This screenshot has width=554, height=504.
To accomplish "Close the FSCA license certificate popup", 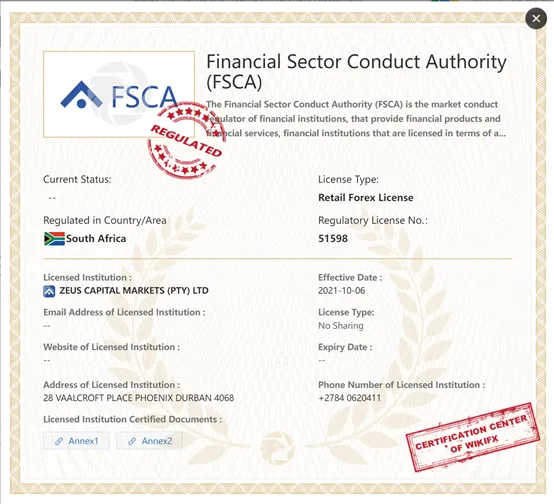I will point(536,18).
